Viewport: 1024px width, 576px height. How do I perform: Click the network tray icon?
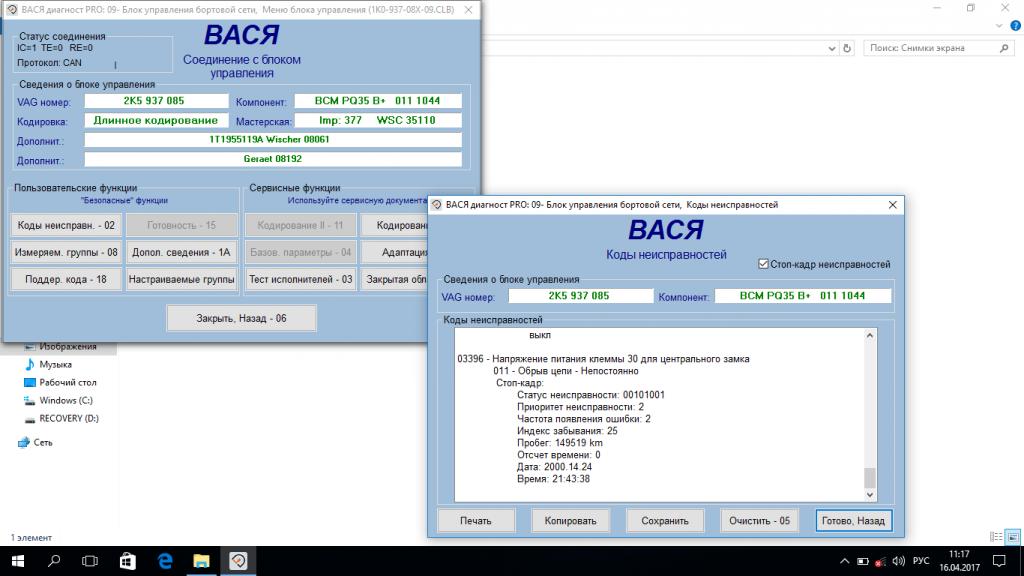click(880, 561)
